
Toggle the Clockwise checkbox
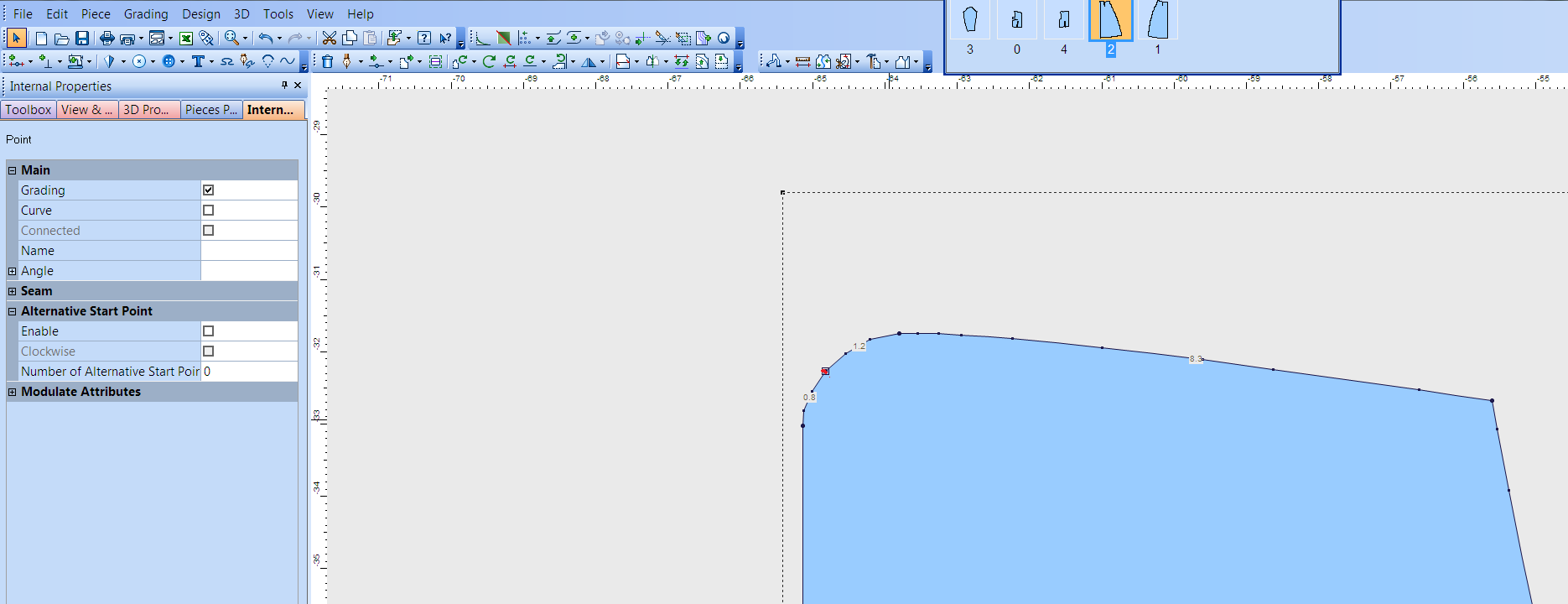(x=208, y=351)
